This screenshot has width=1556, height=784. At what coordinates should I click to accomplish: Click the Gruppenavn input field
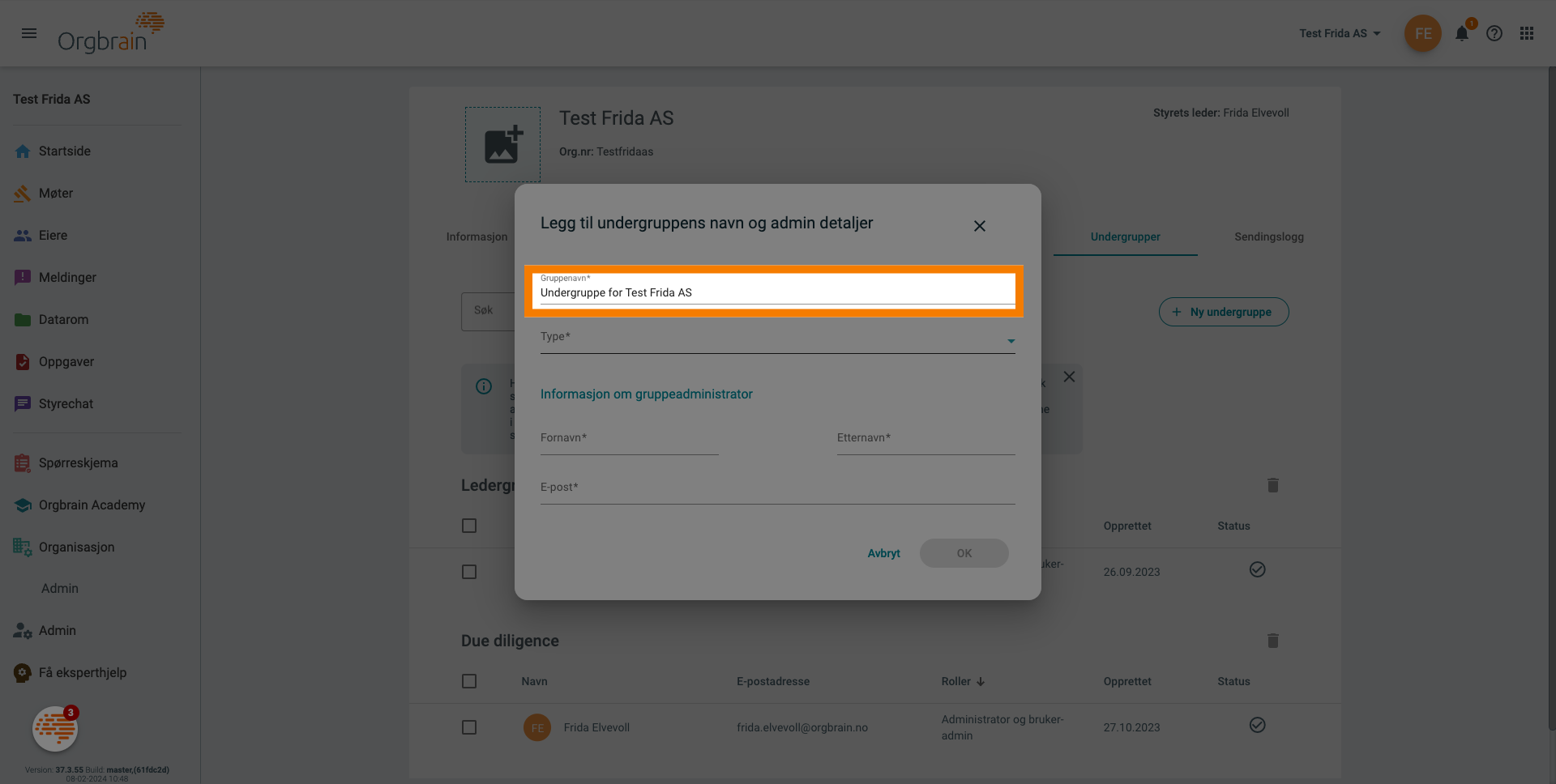777,292
